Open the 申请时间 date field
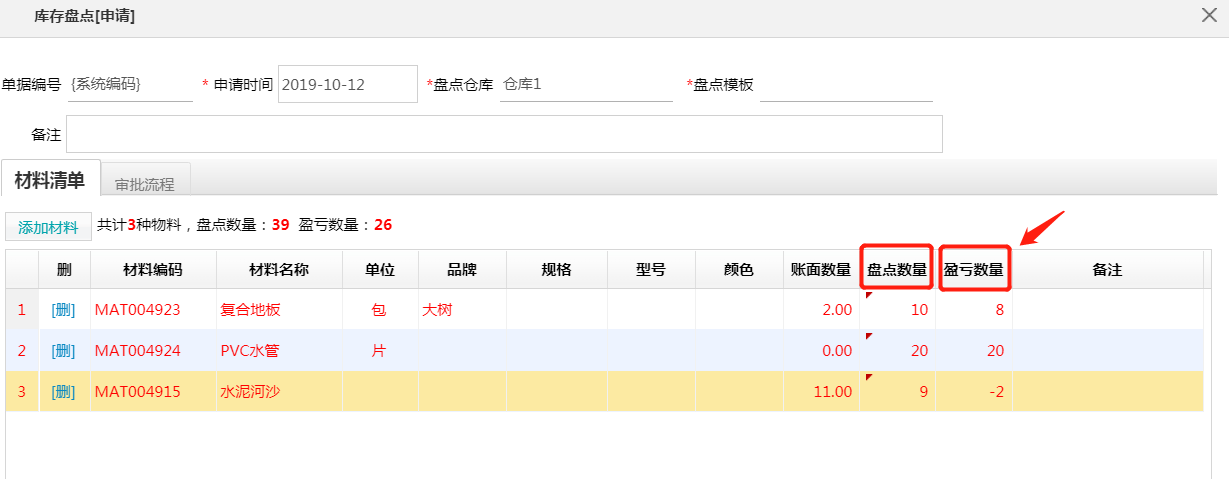 (x=347, y=85)
